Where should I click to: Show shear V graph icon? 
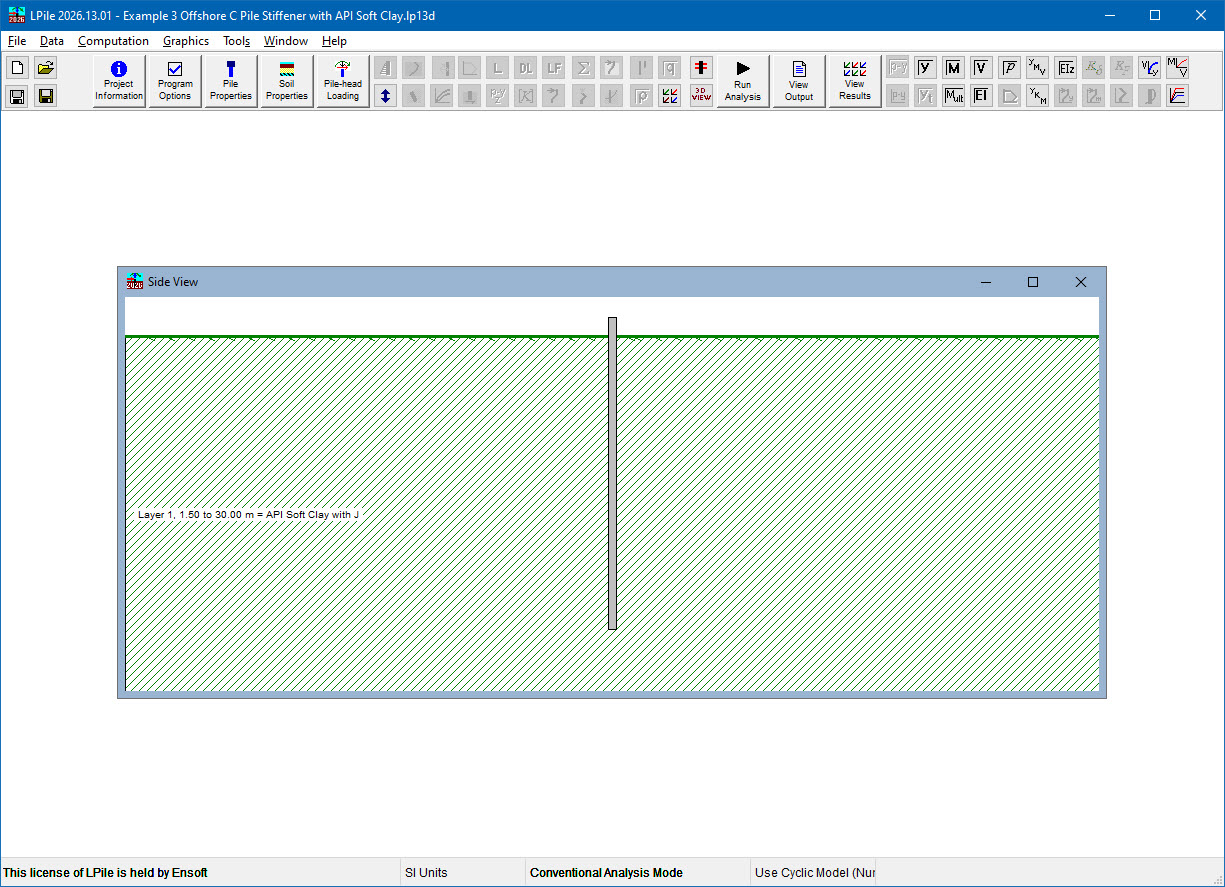coord(982,68)
